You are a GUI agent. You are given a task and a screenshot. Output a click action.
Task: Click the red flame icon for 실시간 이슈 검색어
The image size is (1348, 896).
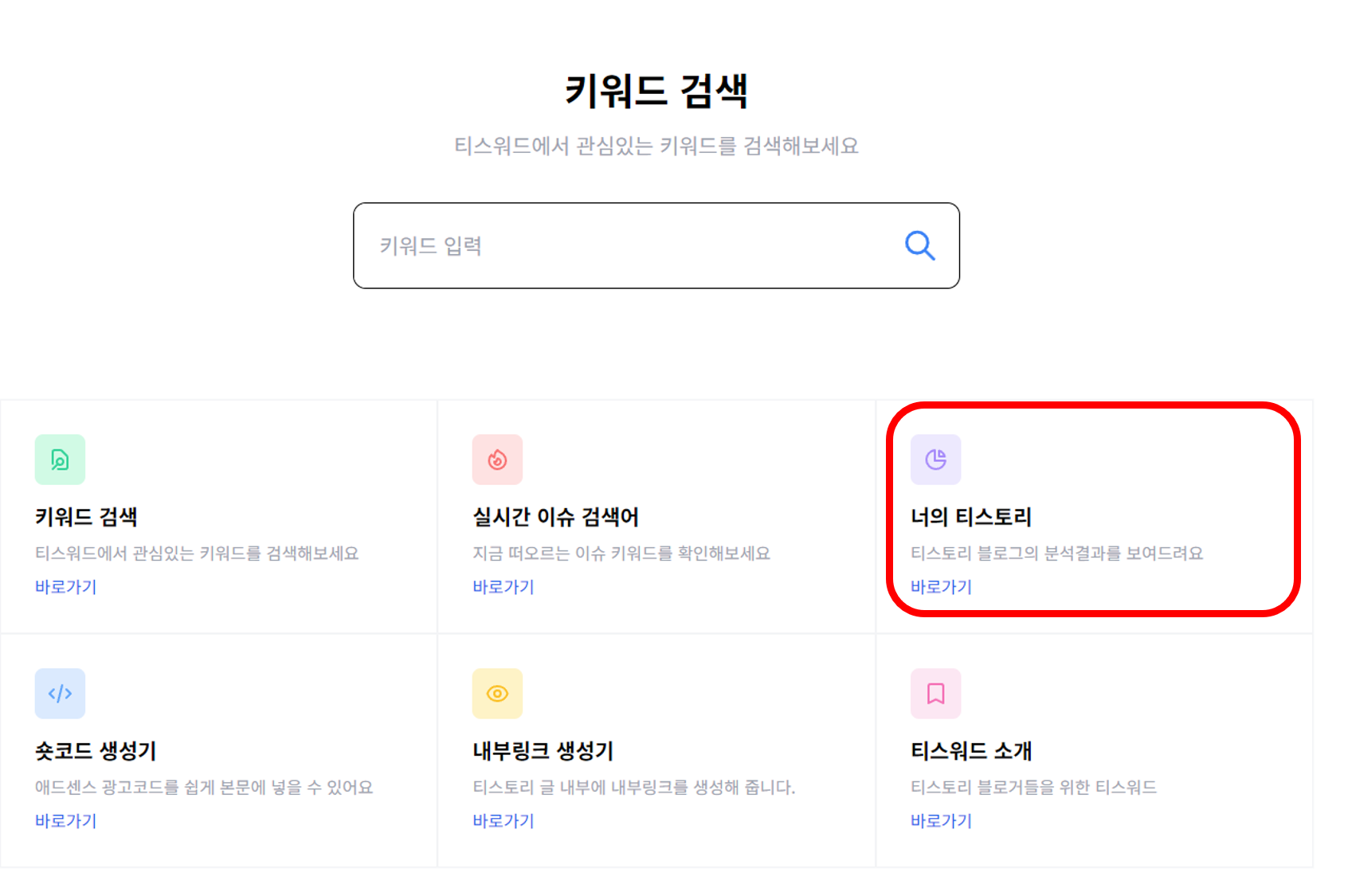497,460
